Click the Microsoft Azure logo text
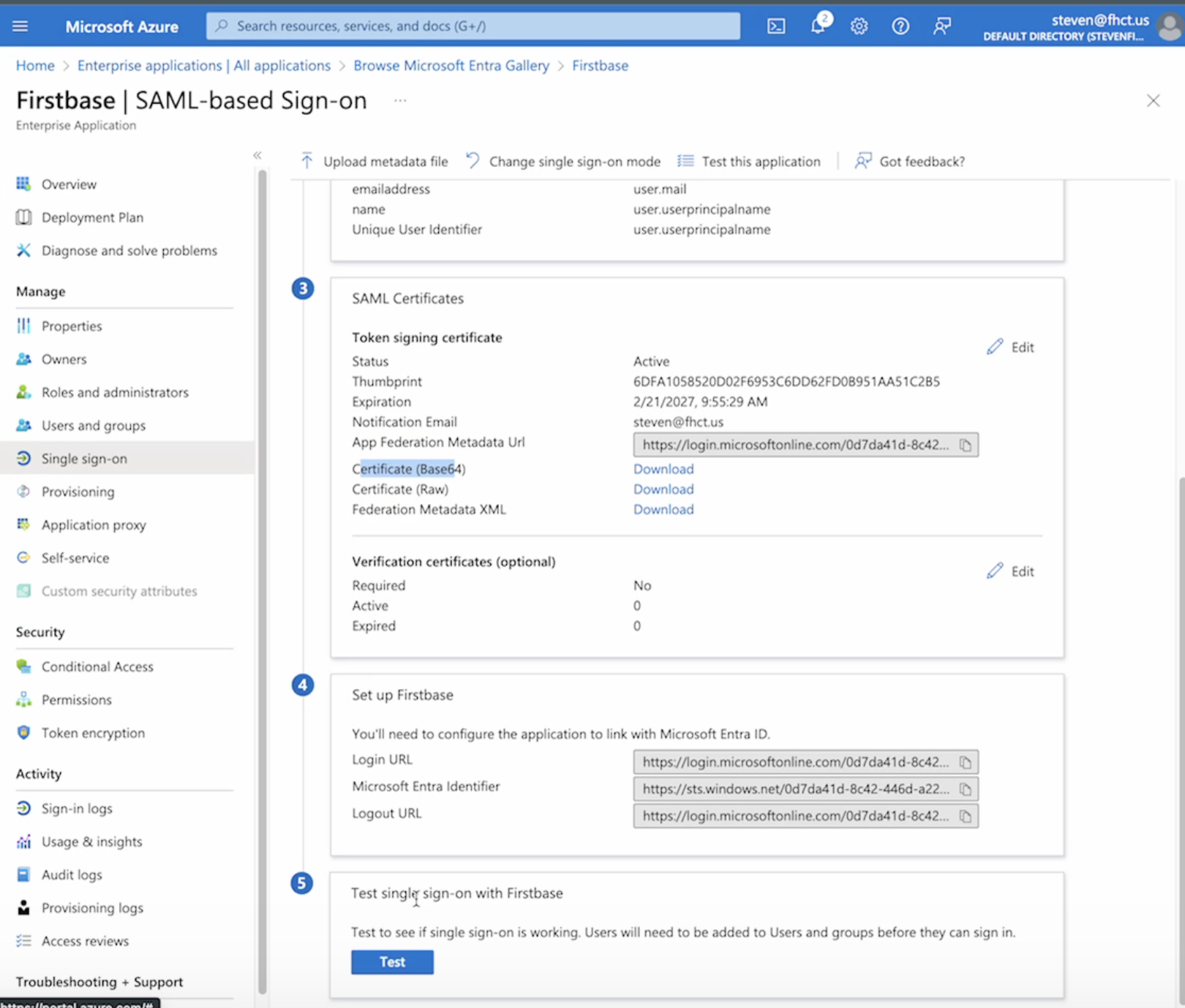The image size is (1185, 1008). [122, 27]
